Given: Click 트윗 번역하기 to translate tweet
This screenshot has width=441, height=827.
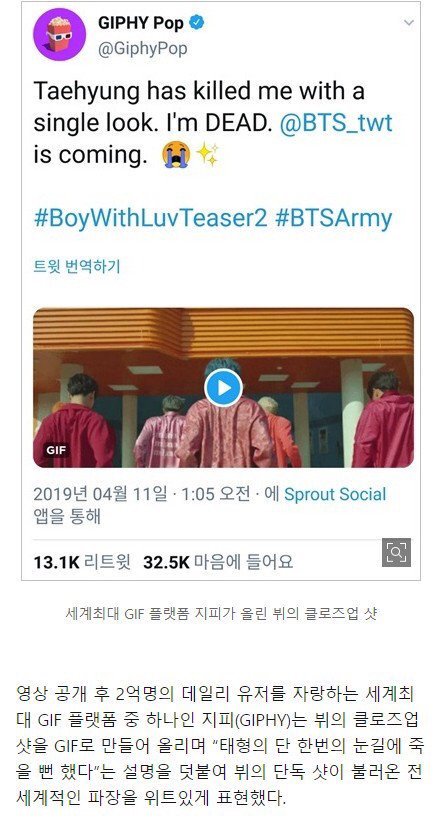Looking at the screenshot, I should pos(77,266).
